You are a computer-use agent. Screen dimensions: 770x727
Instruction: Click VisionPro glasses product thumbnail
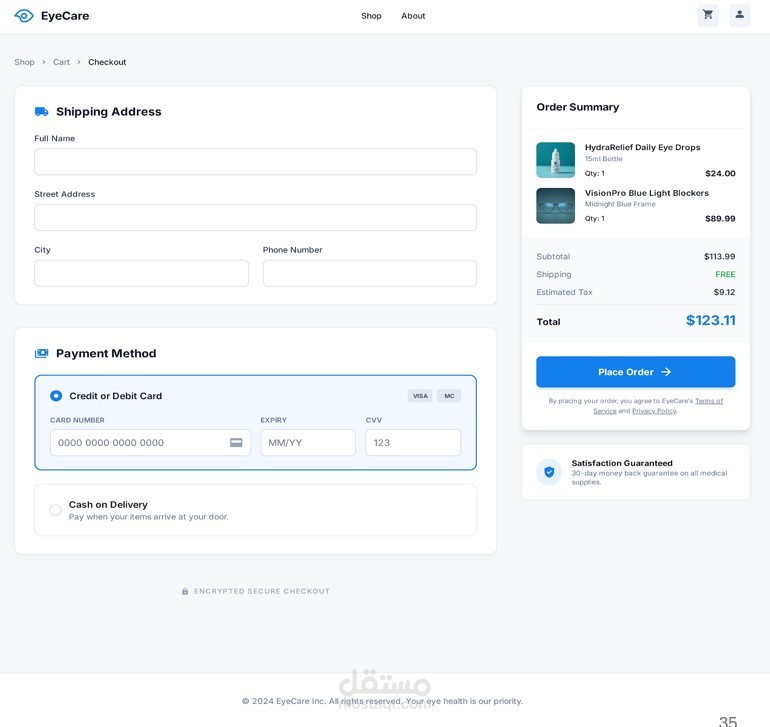click(555, 206)
